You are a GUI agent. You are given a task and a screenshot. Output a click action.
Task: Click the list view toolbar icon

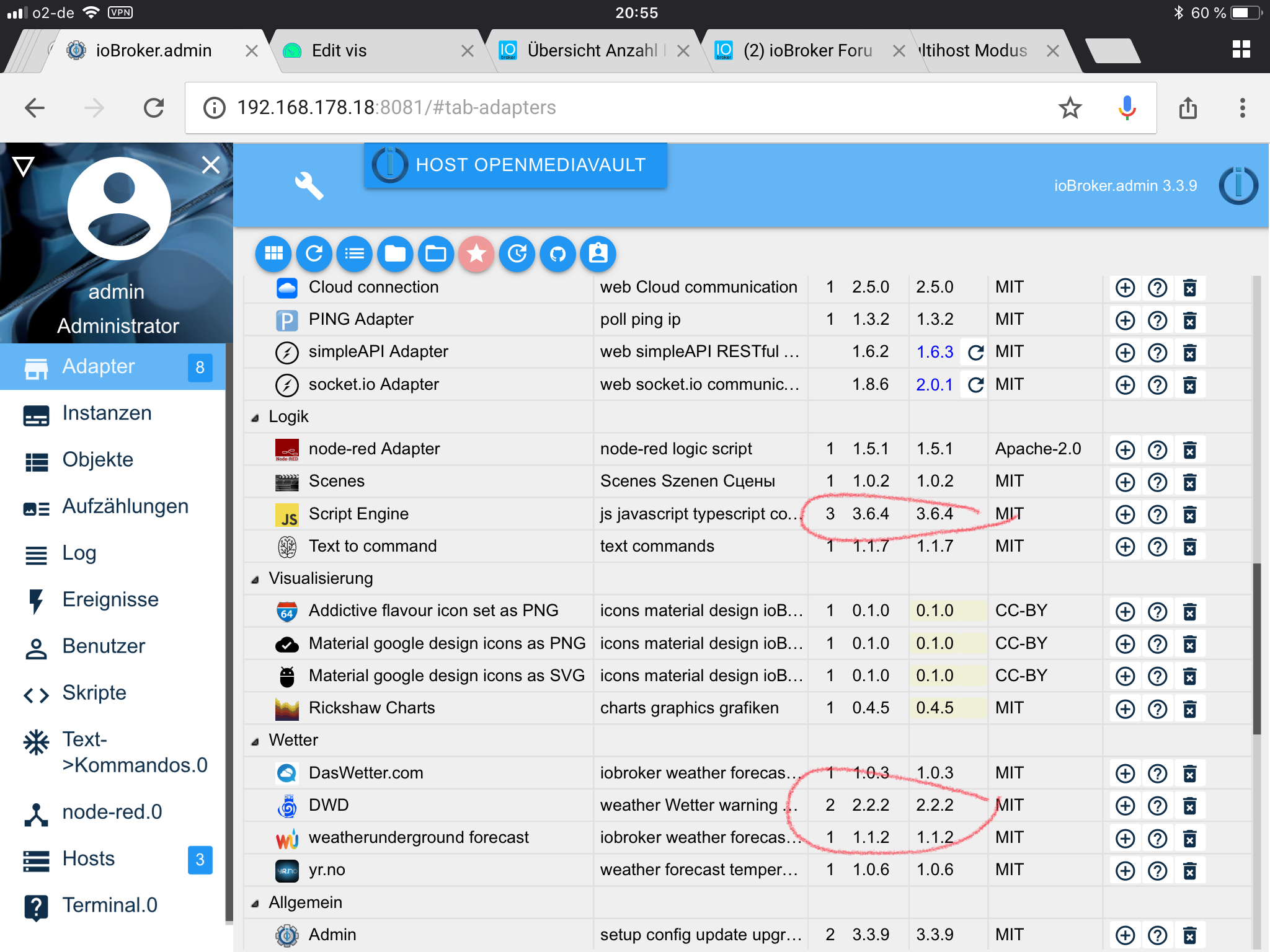(x=355, y=253)
